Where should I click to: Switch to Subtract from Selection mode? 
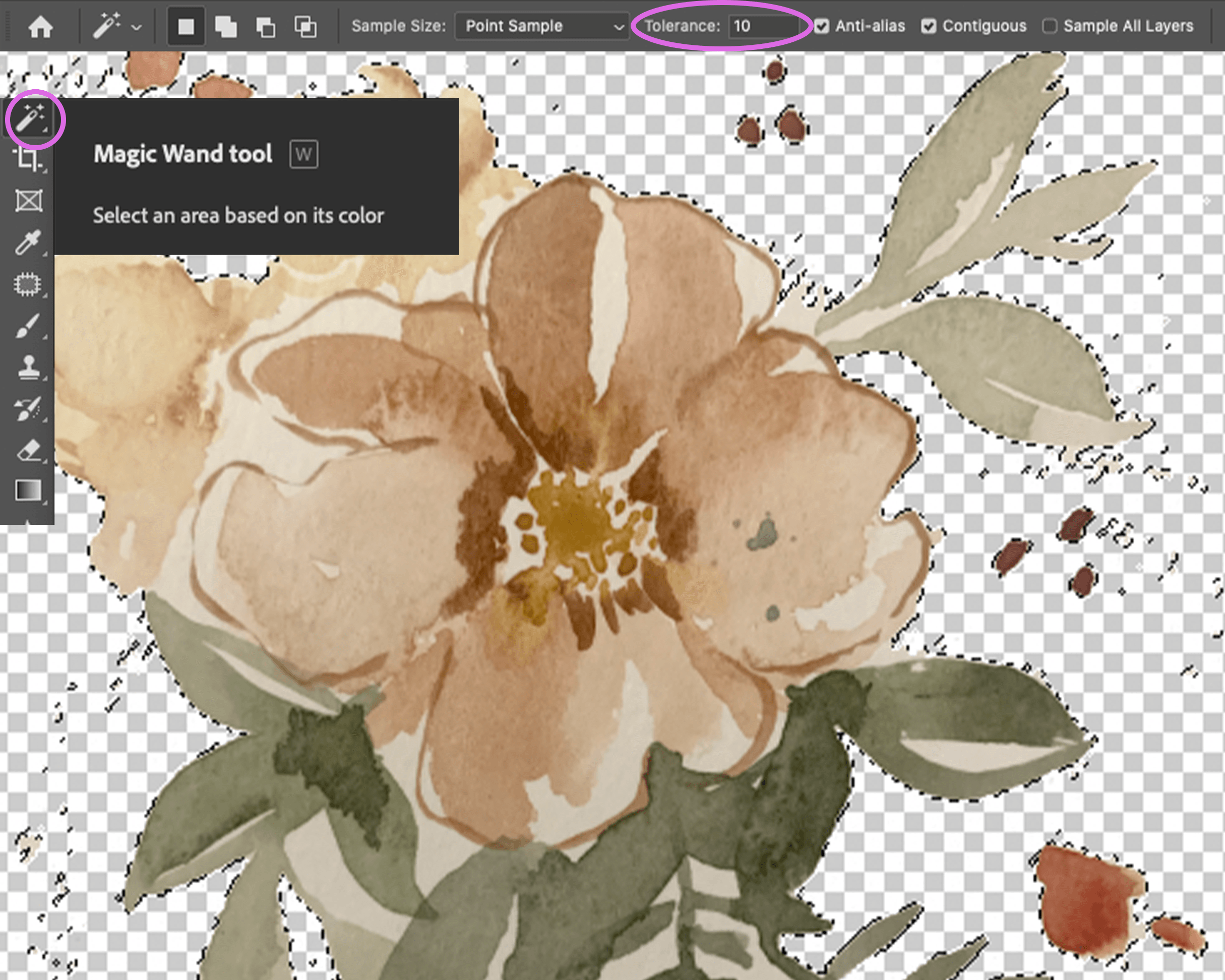click(267, 26)
